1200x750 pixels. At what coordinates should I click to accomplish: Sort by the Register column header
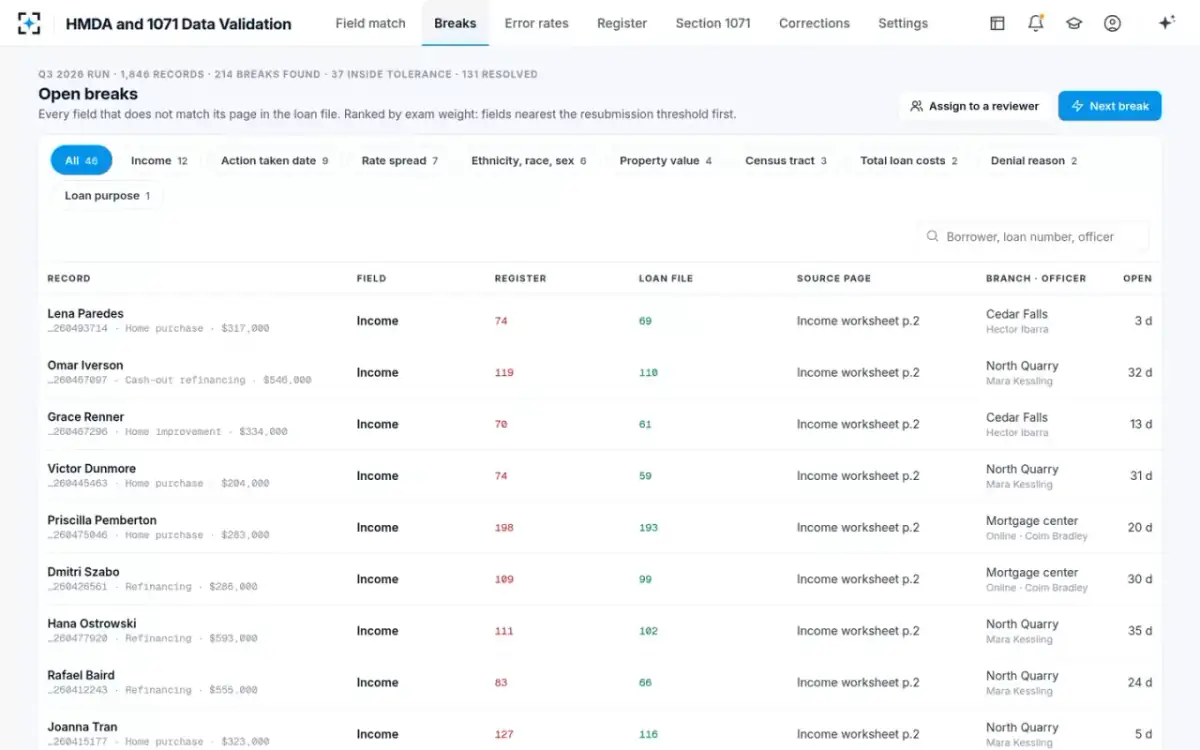[520, 278]
